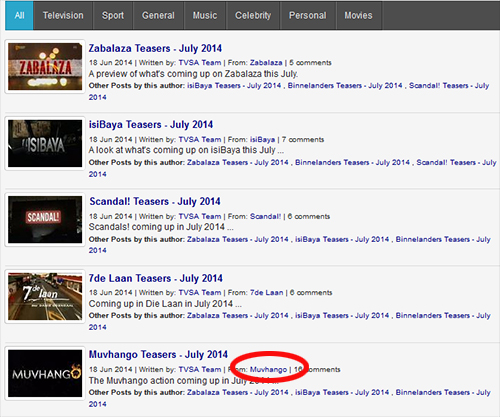Open the Scandal! thumbnail image
The height and width of the screenshot is (417, 500).
pyautogui.click(x=45, y=220)
